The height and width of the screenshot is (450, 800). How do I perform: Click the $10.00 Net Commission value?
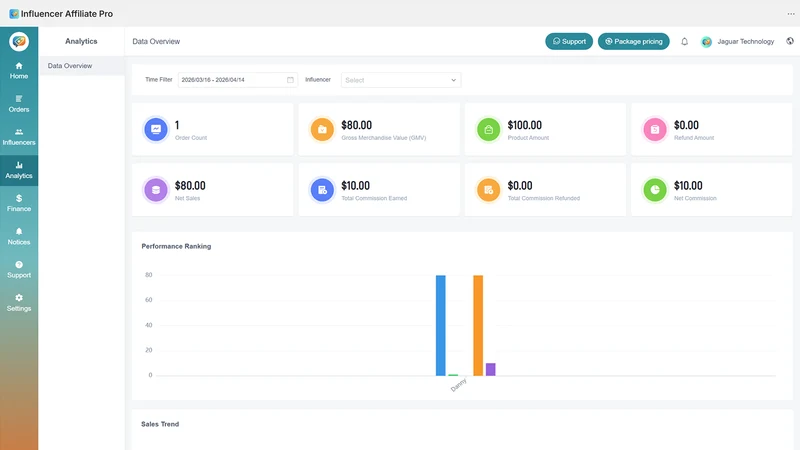pyautogui.click(x=688, y=186)
